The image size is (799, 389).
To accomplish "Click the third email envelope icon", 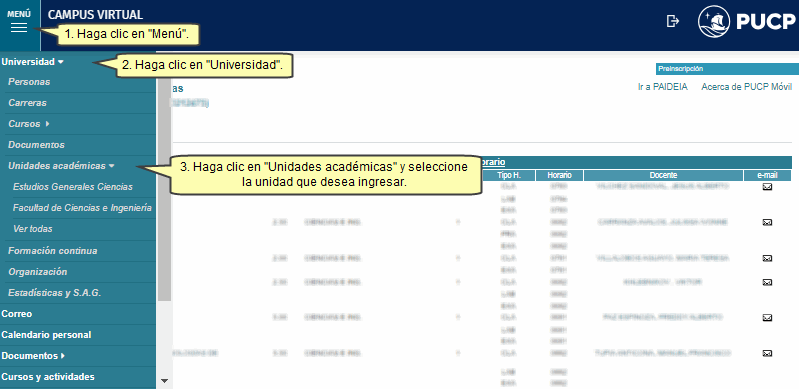I will pyautogui.click(x=767, y=258).
